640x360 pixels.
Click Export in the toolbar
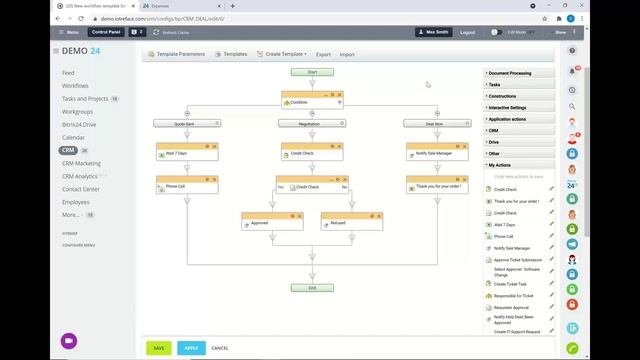(323, 54)
